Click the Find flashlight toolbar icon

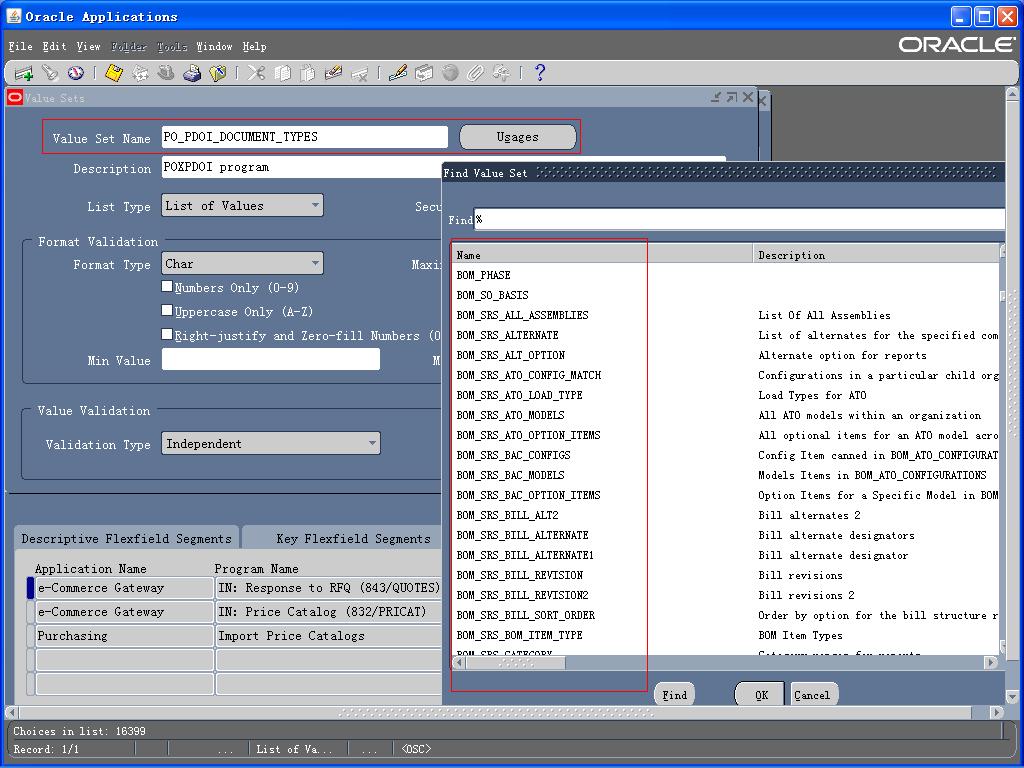tap(50, 73)
